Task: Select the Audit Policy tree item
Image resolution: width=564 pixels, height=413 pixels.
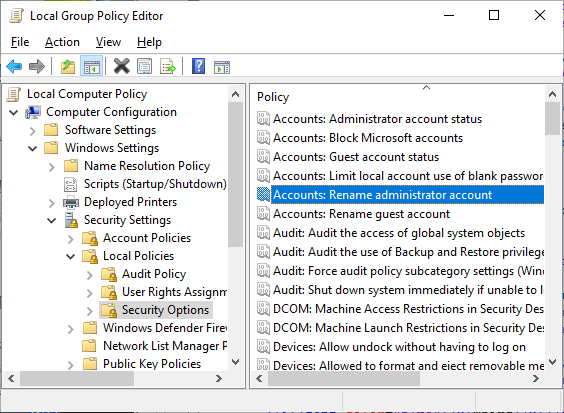Action: (x=154, y=274)
